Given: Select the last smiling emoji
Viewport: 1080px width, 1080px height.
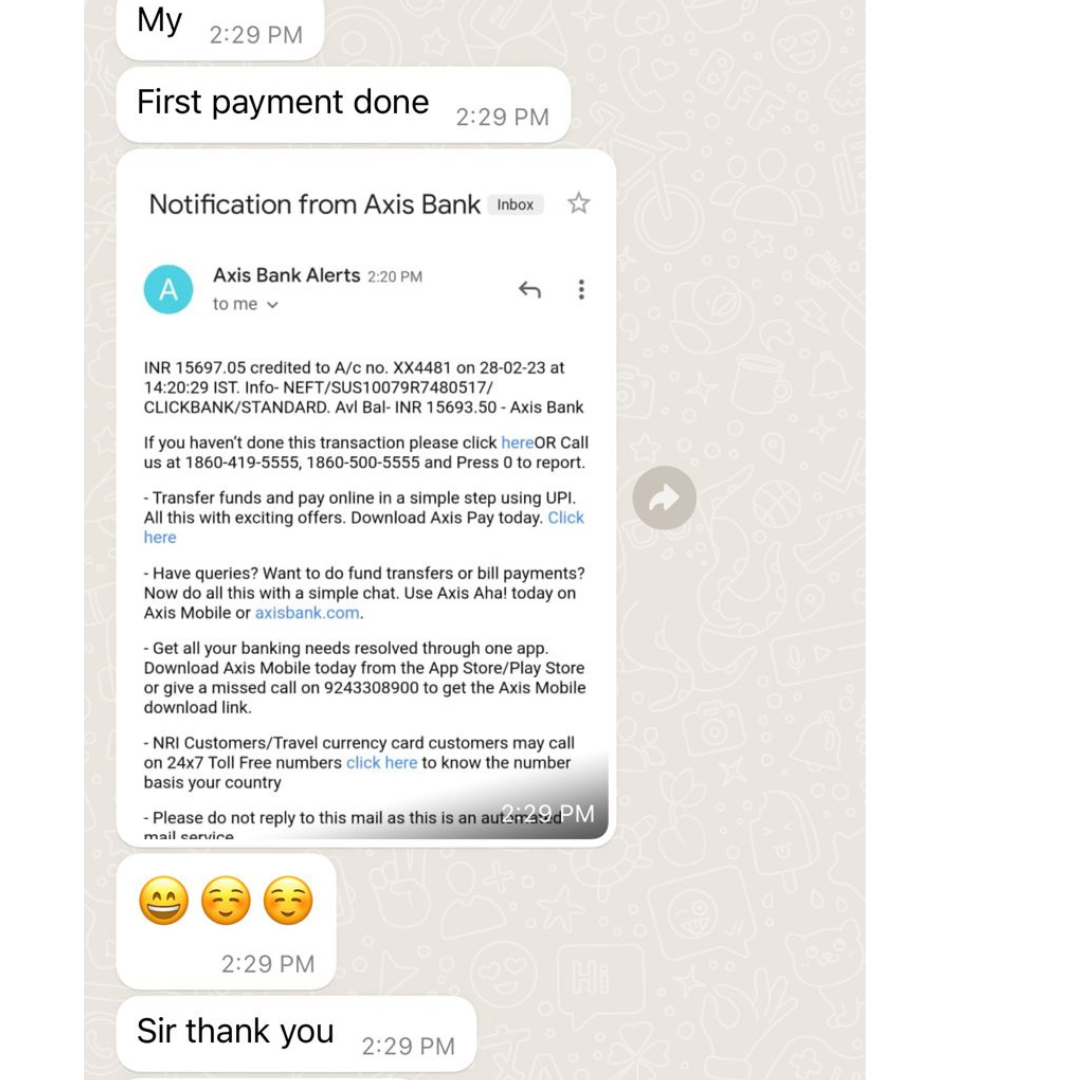Looking at the screenshot, I should pos(288,900).
